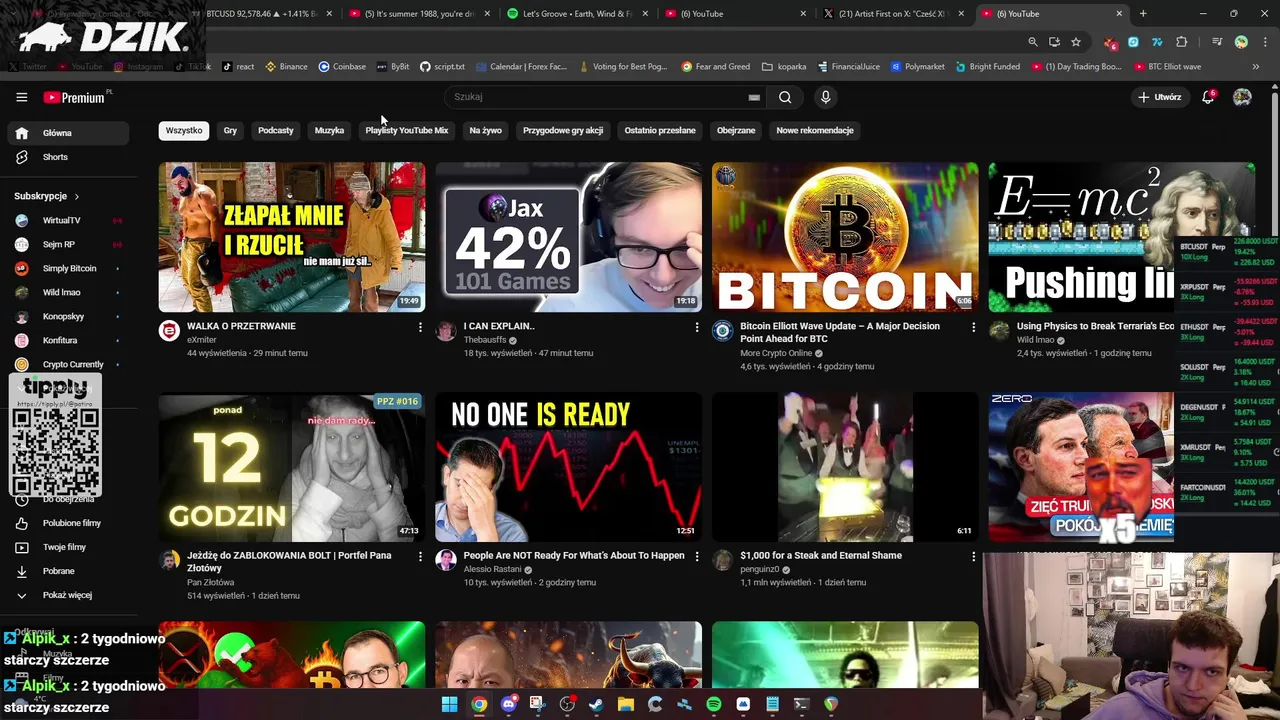1280x720 pixels.
Task: Select the Muzyka filter chip
Action: pyautogui.click(x=329, y=130)
